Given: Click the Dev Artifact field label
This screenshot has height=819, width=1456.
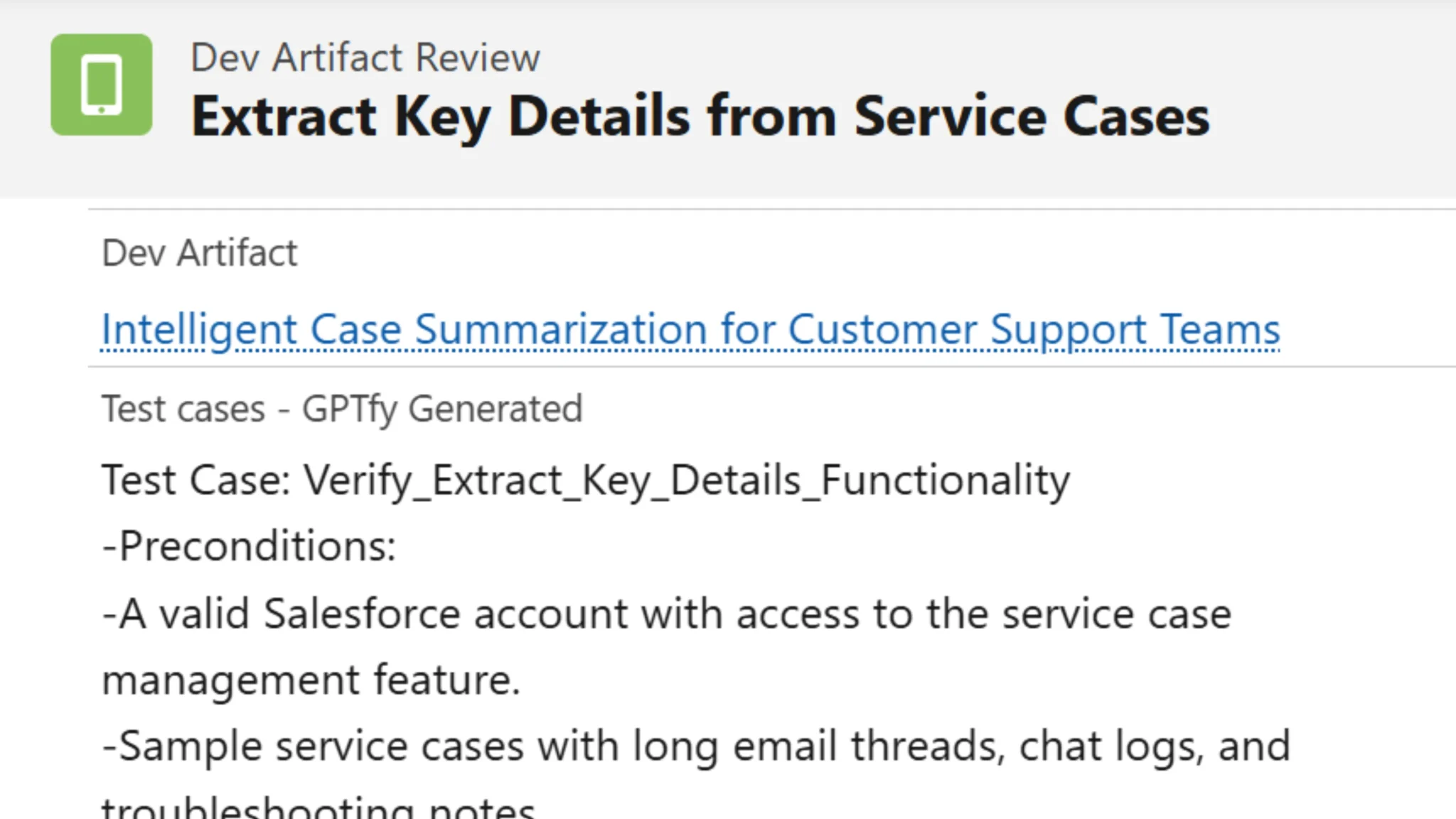Looking at the screenshot, I should coord(199,252).
